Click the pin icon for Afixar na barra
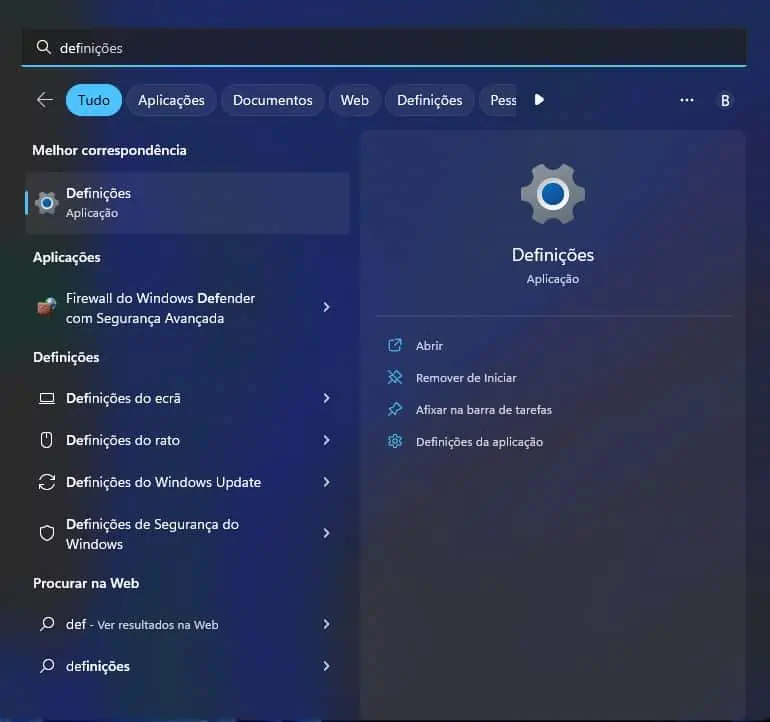The width and height of the screenshot is (770, 722). point(395,409)
